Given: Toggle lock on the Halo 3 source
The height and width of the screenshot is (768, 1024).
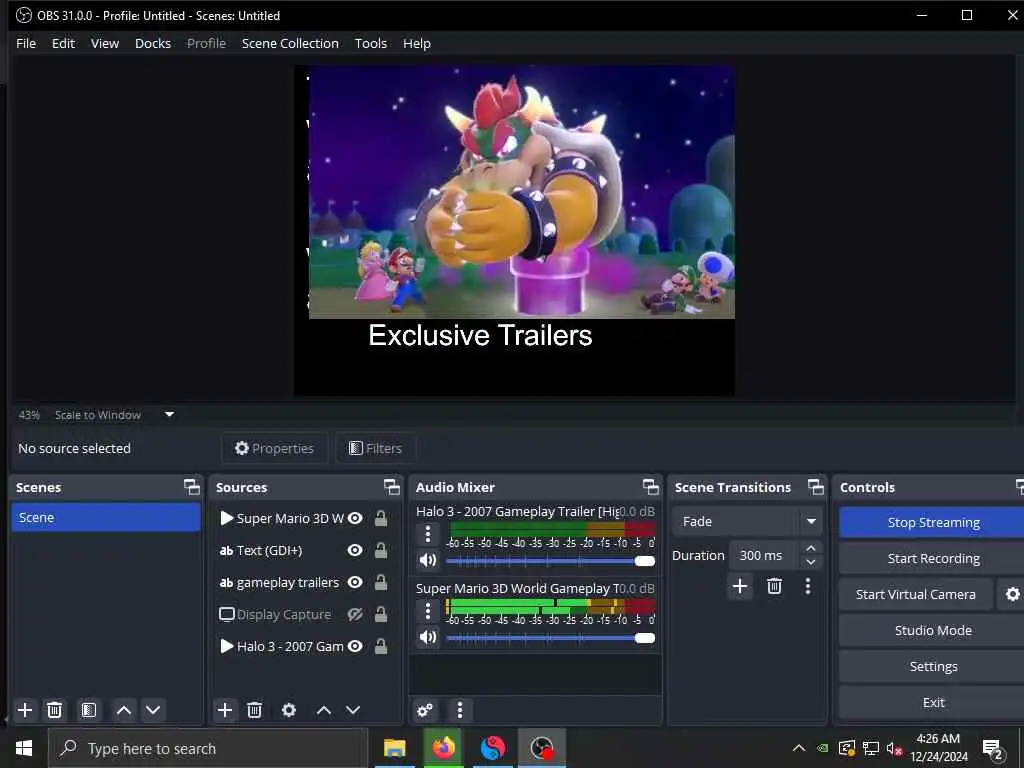Looking at the screenshot, I should tap(381, 646).
